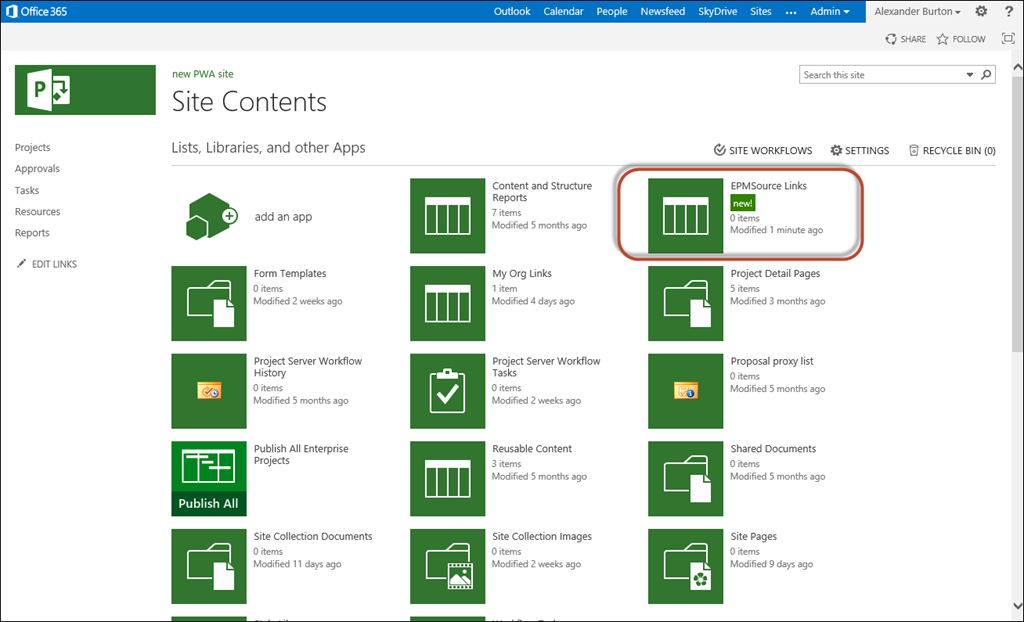Click the Site Collection Images title
1024x622 pixels.
click(x=542, y=536)
